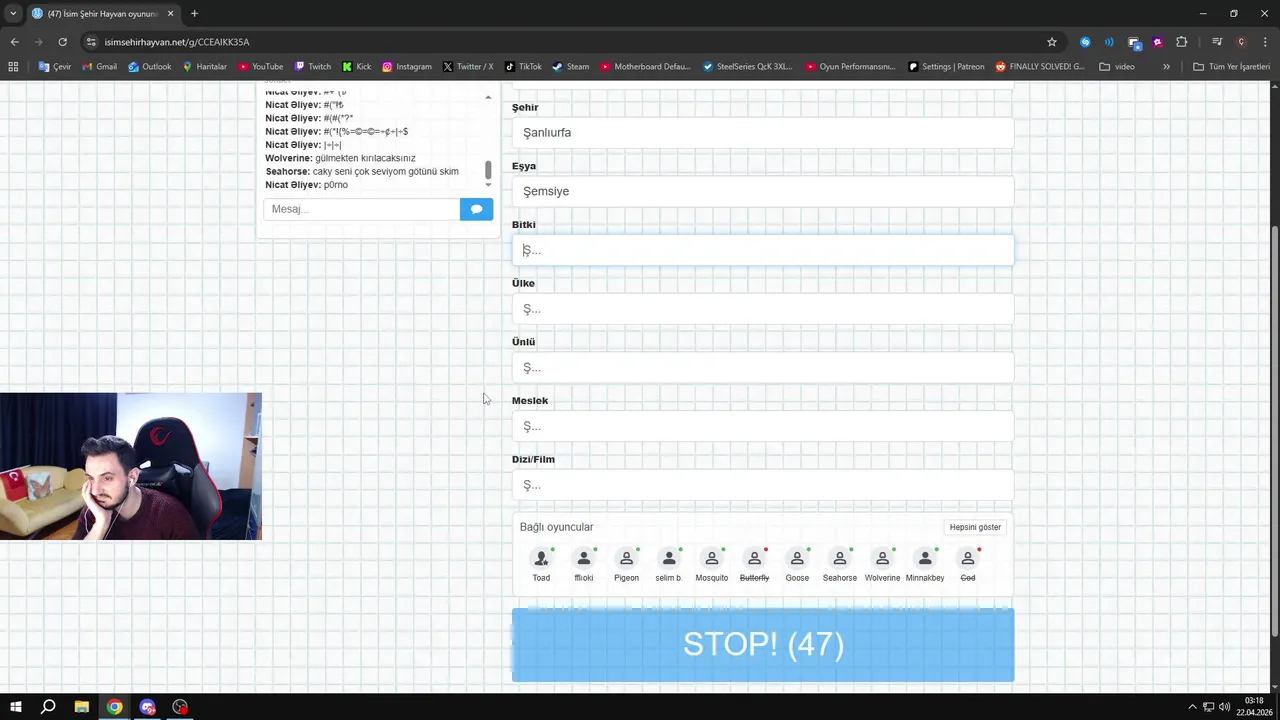
Task: Open the SteelSeries QcK 3XL bookmark
Action: 748,67
